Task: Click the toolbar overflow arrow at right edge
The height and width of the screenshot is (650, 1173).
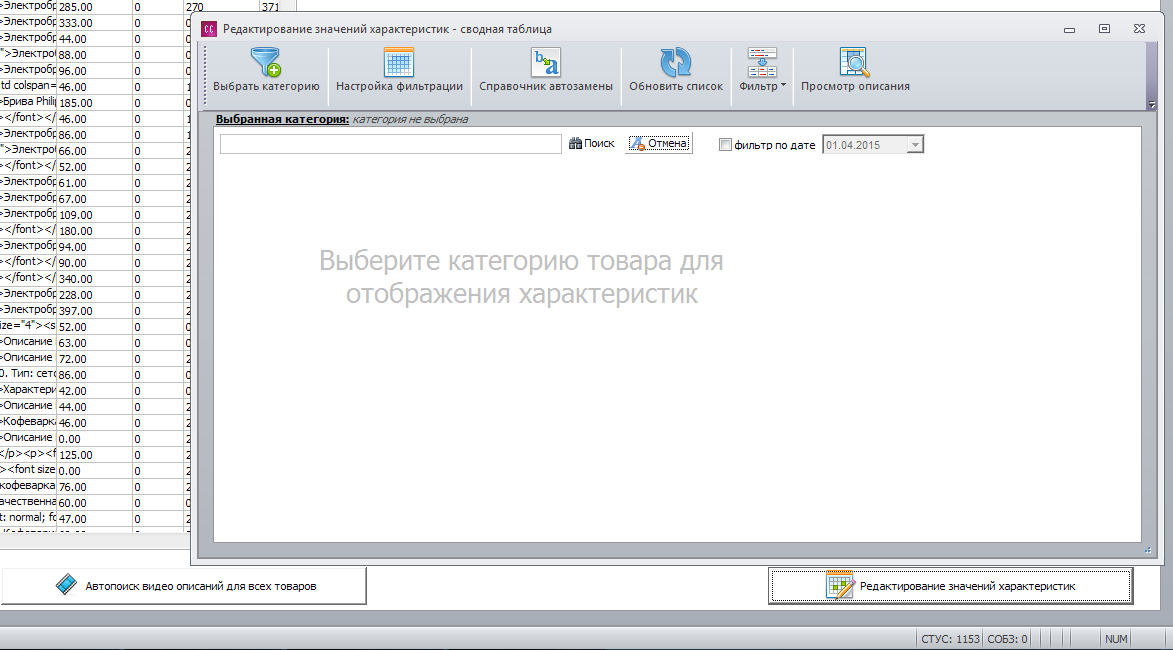Action: pyautogui.click(x=1152, y=105)
